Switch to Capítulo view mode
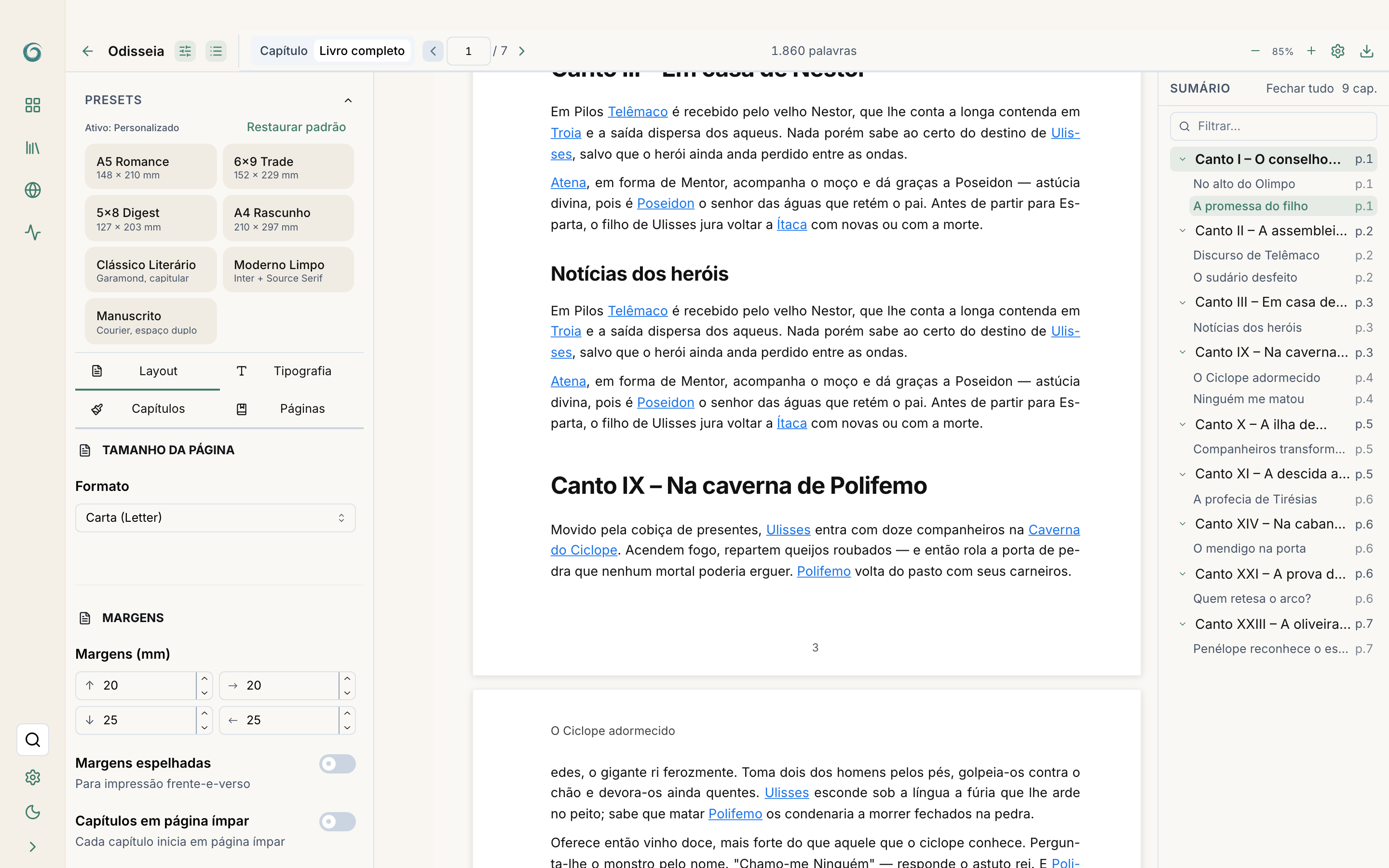1389x868 pixels. point(284,51)
